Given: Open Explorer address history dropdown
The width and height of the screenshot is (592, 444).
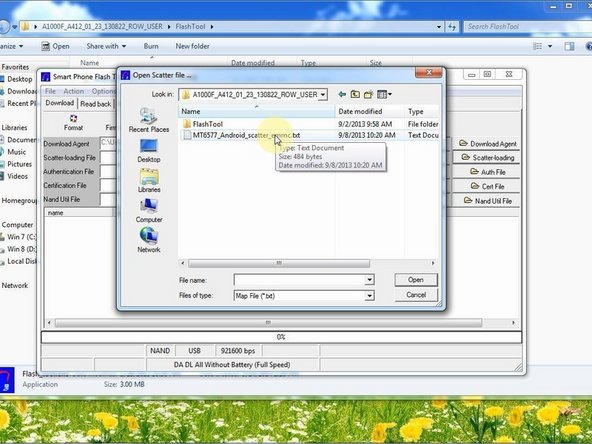Looking at the screenshot, I should tap(439, 27).
